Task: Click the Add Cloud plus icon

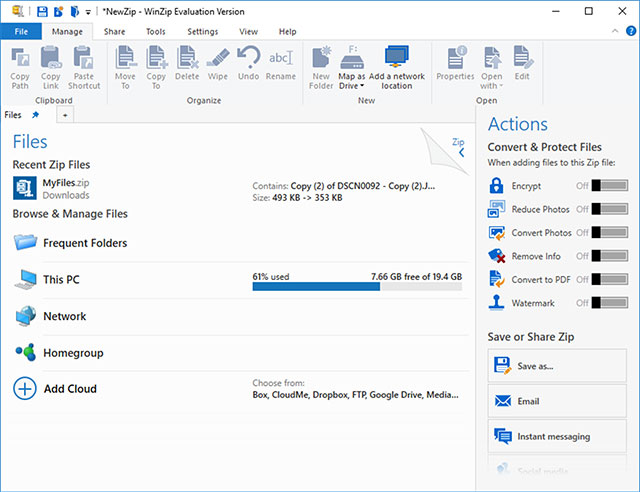Action: pyautogui.click(x=24, y=388)
